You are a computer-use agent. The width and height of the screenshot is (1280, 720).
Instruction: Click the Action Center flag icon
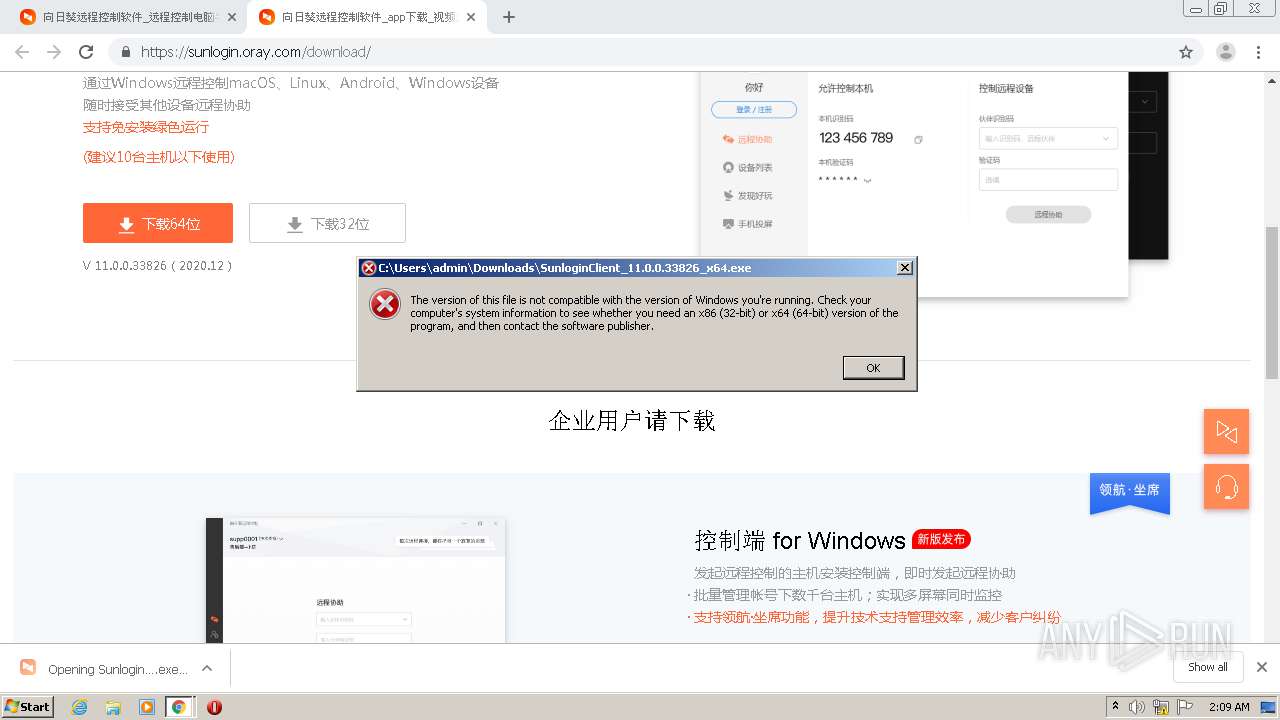(1185, 707)
